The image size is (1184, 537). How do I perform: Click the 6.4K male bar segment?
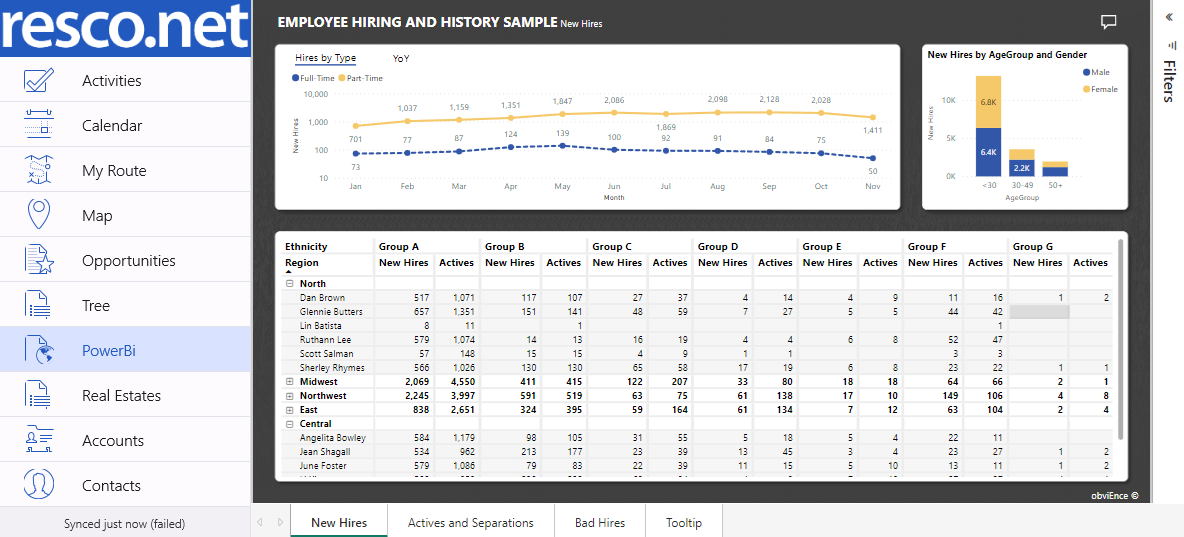click(x=988, y=152)
